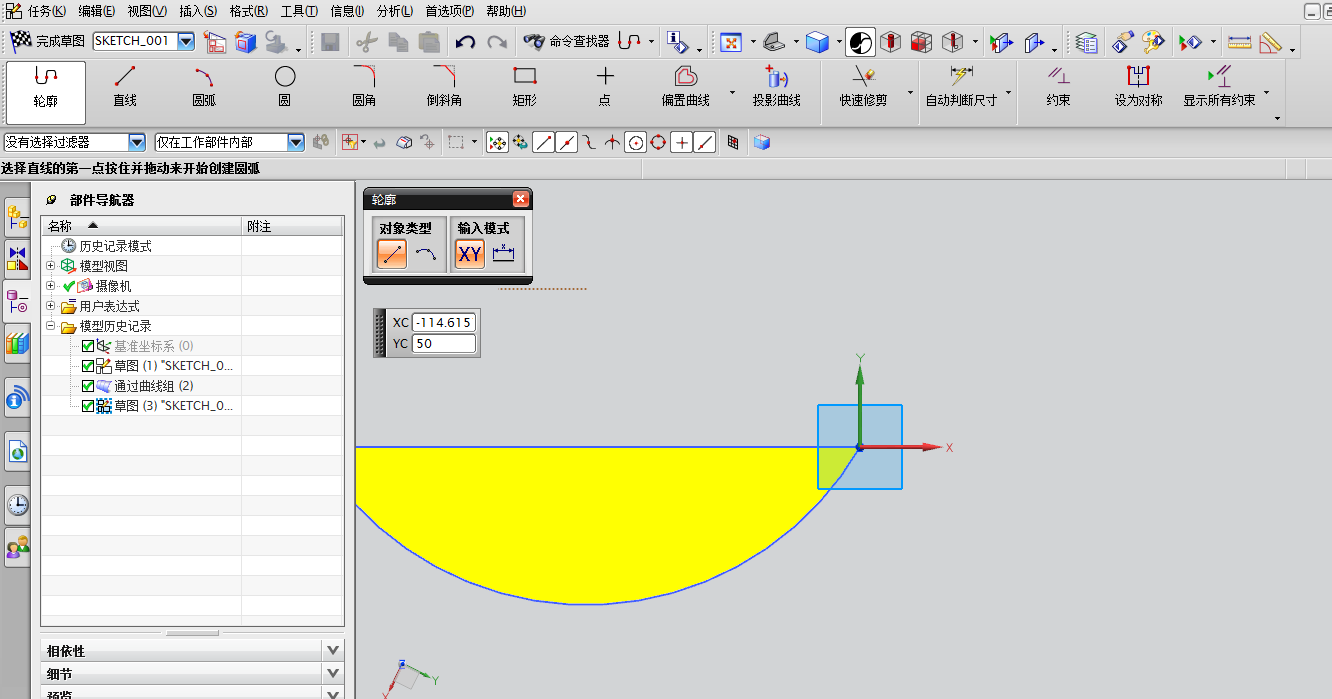
Task: Open the 插入 menu
Action: [x=197, y=11]
